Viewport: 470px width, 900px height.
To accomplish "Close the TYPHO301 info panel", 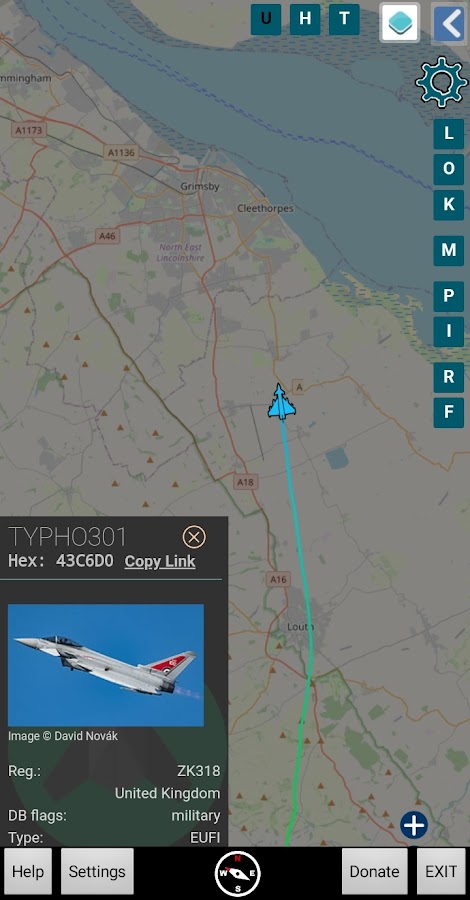I will click(x=194, y=537).
